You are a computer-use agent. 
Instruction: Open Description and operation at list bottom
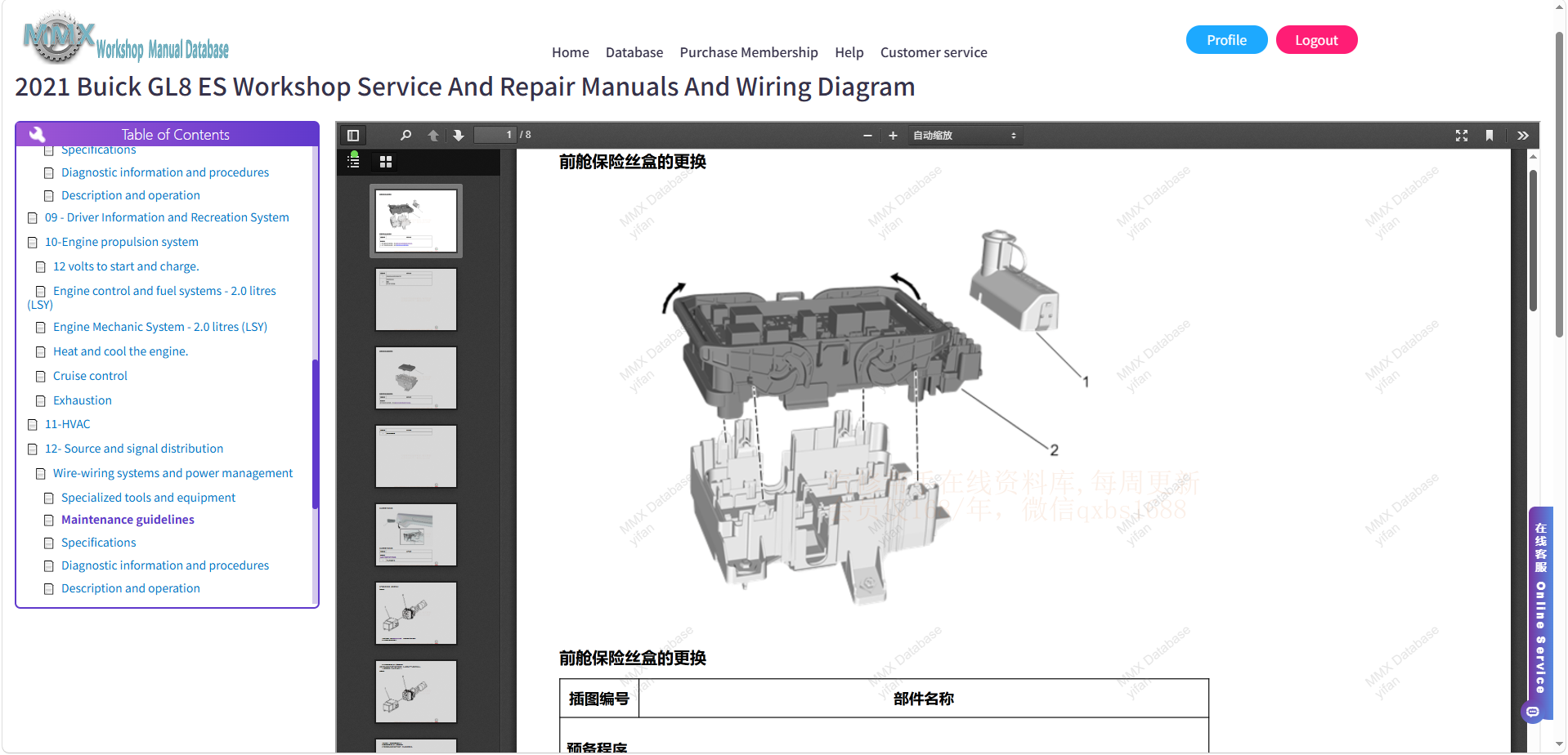coord(131,588)
